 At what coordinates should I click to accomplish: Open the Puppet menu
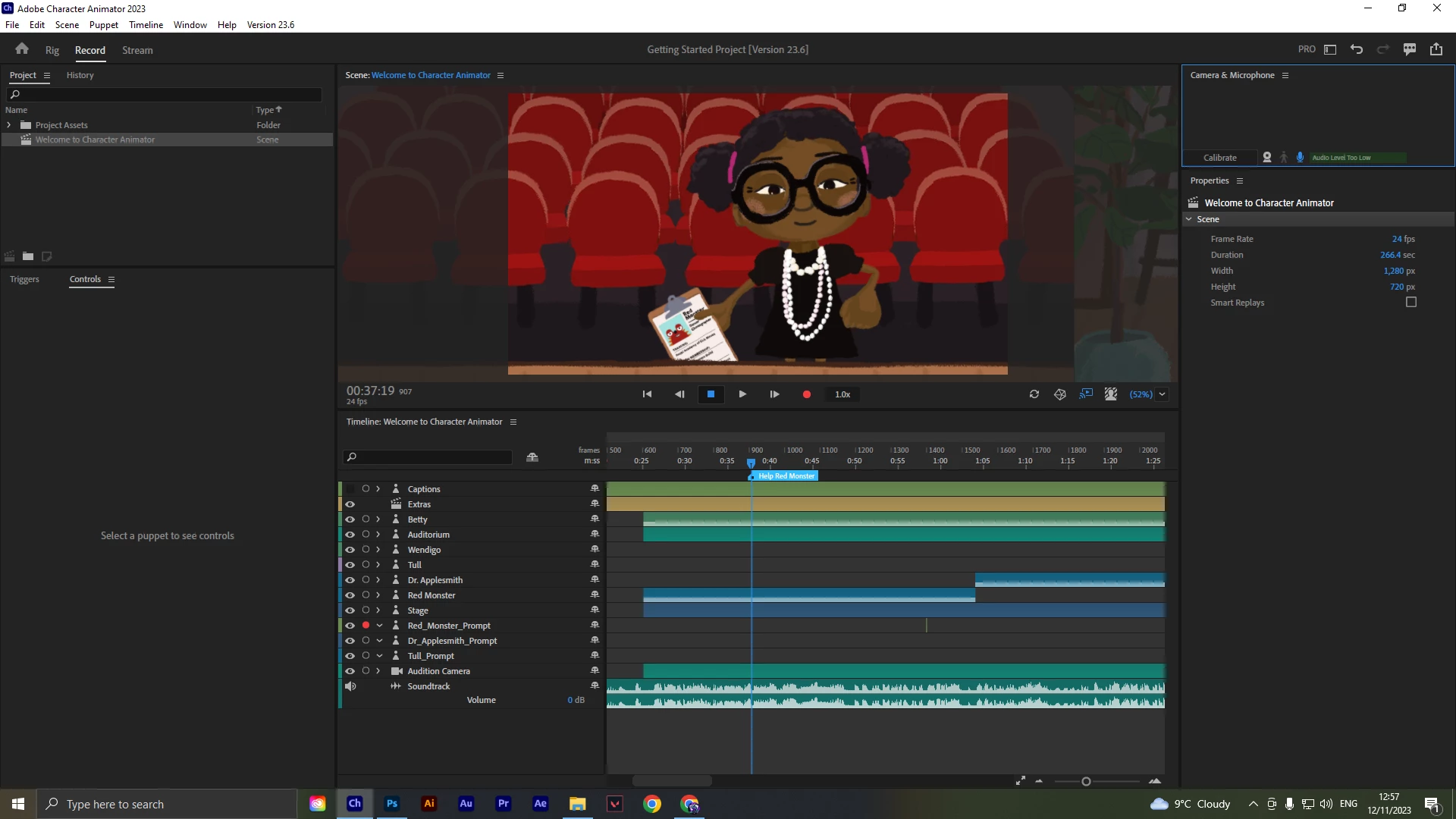[x=103, y=24]
